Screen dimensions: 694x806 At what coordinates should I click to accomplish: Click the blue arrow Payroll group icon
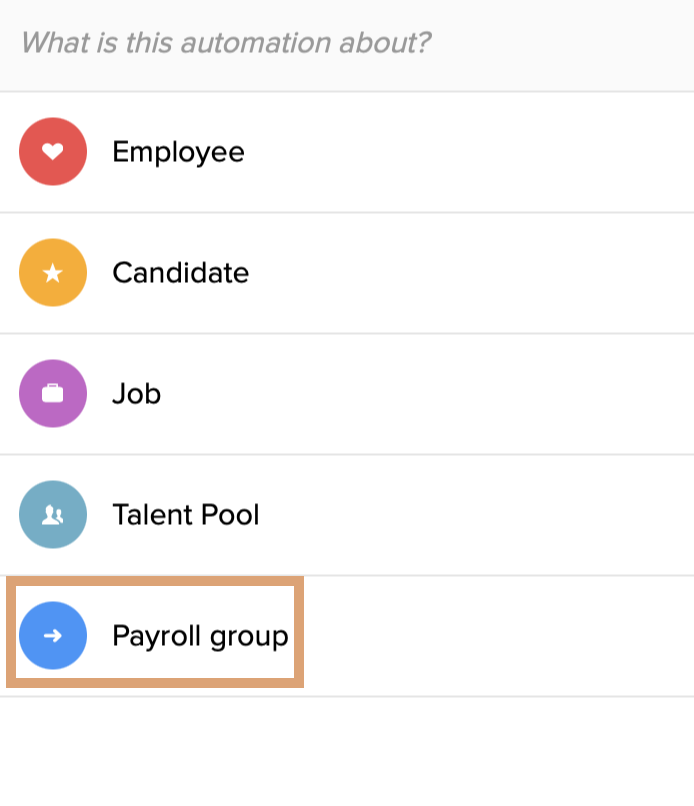[52, 634]
